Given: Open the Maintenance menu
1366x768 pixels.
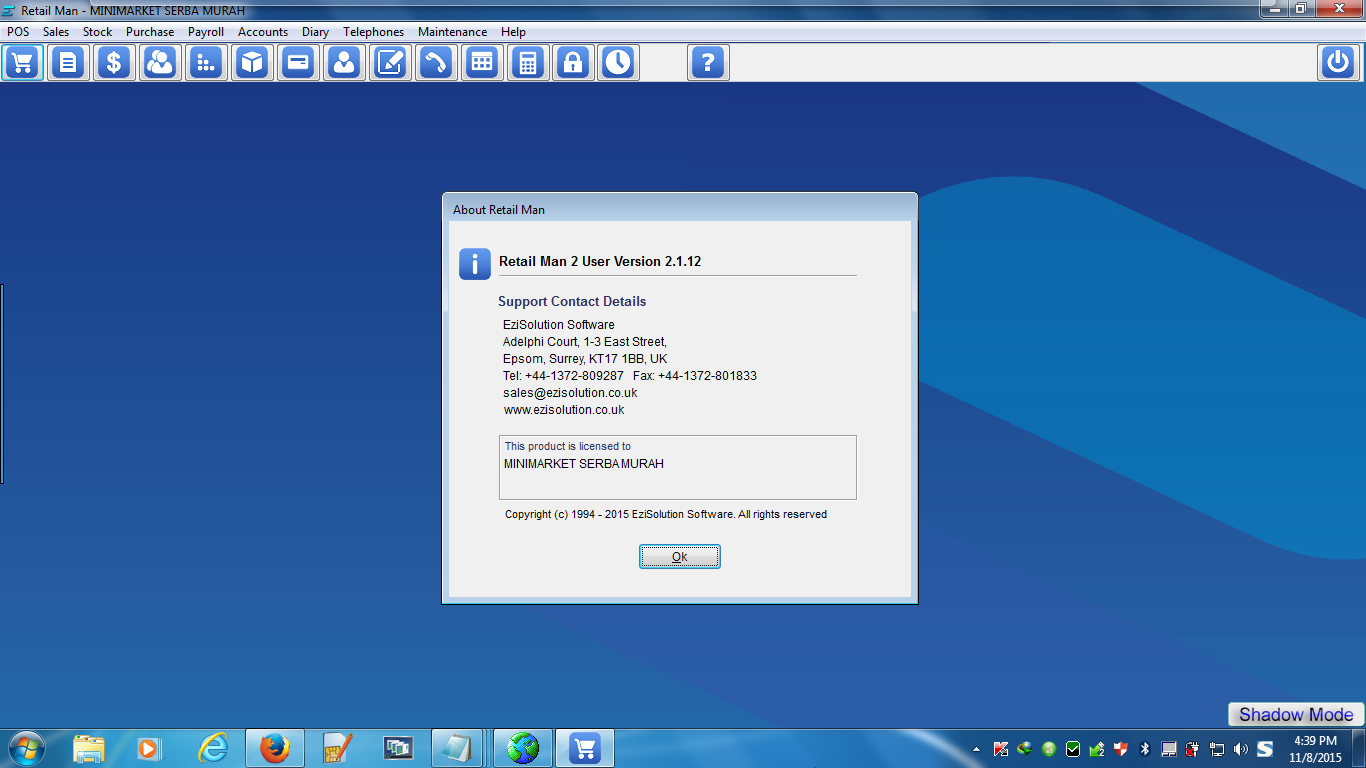Looking at the screenshot, I should (x=452, y=31).
